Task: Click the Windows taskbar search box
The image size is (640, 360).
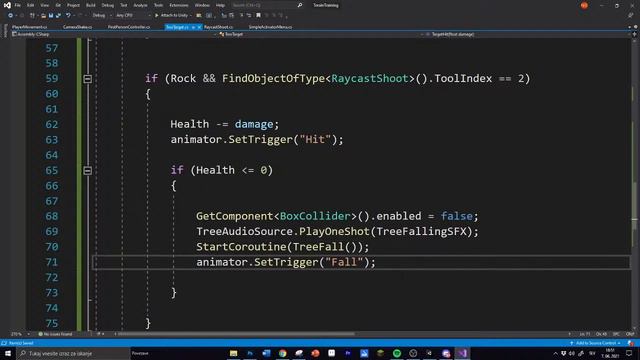Action: (x=73, y=353)
